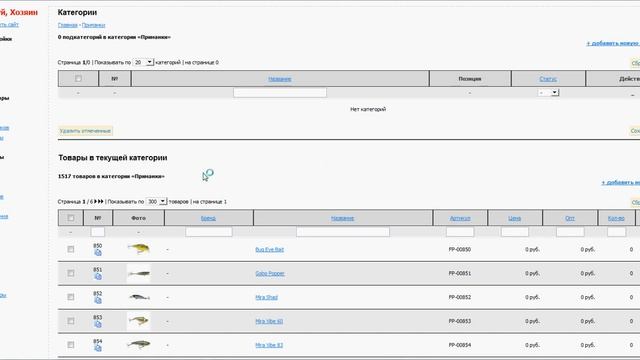Click the Нет категорий message text
Screen dimensions: 640x360
click(x=368, y=109)
